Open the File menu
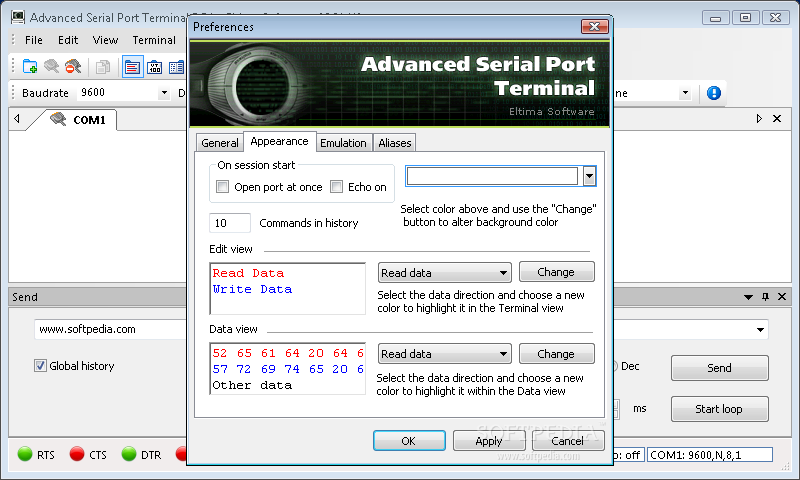Viewport: 800px width, 480px height. pyautogui.click(x=34, y=40)
